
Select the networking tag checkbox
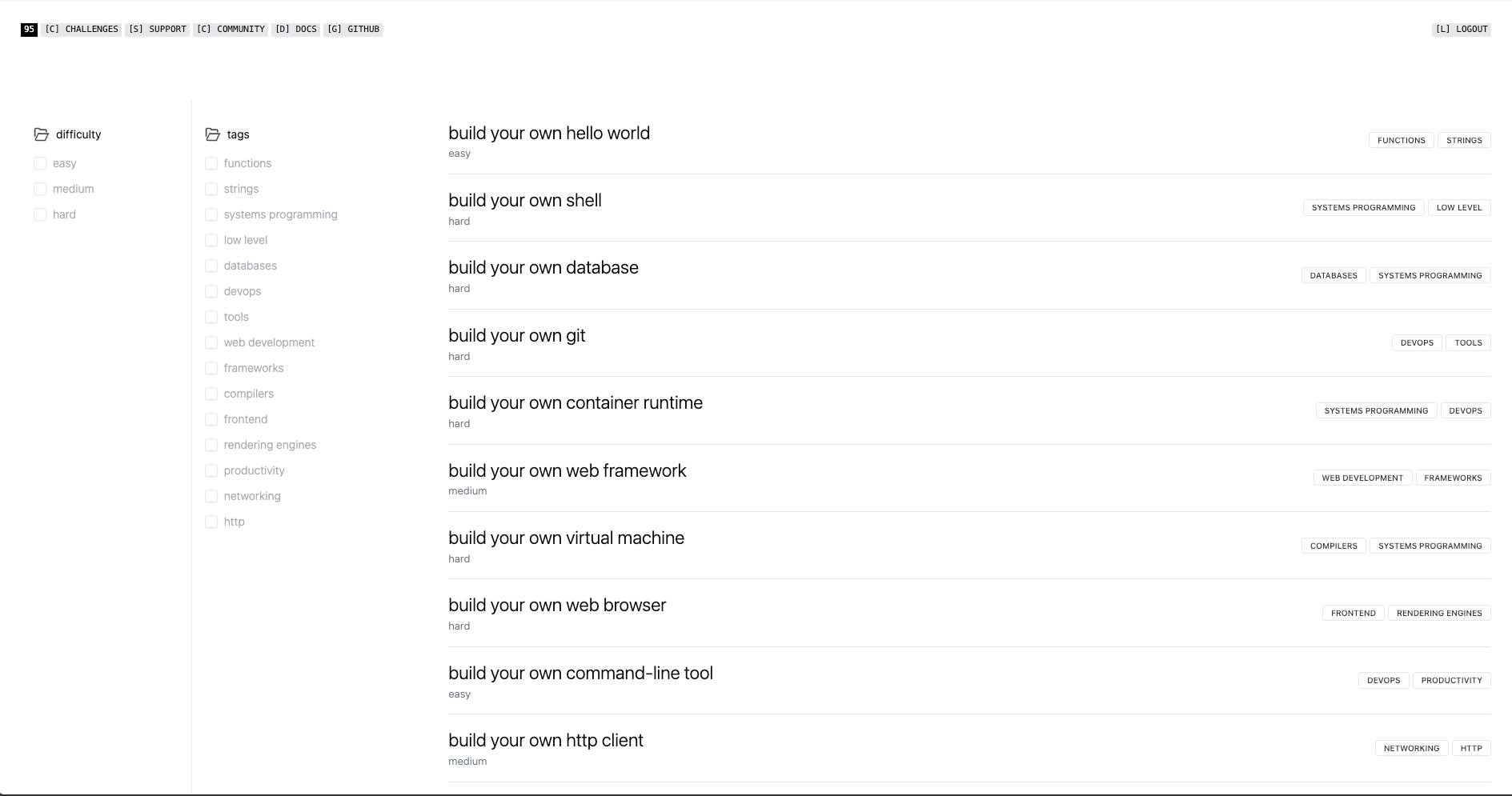pyautogui.click(x=211, y=496)
